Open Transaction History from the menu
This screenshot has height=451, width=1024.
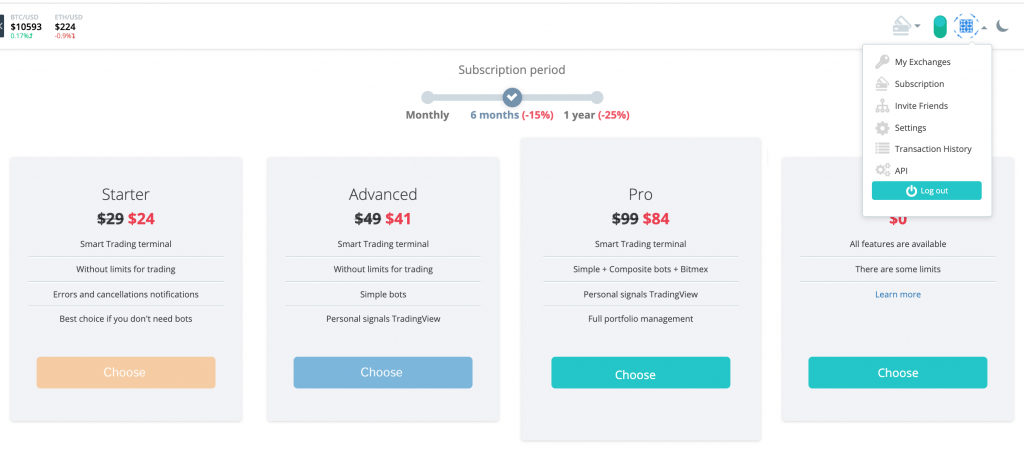pyautogui.click(x=932, y=149)
